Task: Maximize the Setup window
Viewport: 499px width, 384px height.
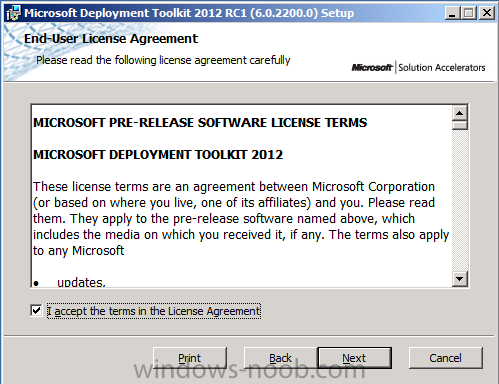Action: point(469,13)
